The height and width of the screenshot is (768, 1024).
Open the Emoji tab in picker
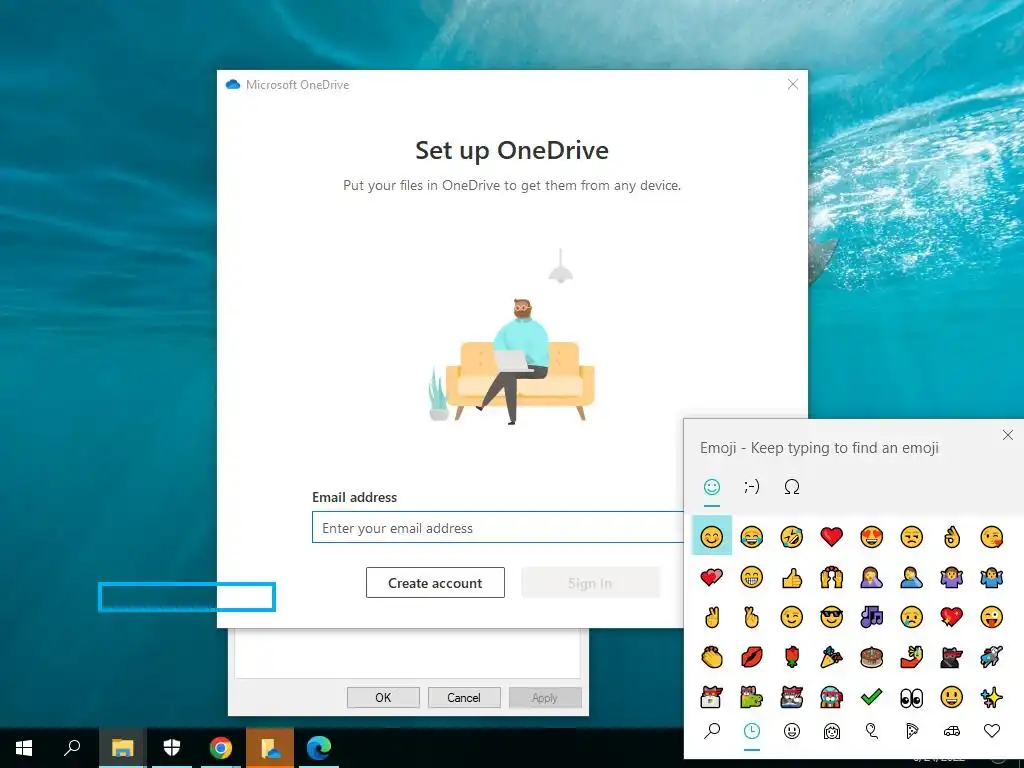coord(712,487)
